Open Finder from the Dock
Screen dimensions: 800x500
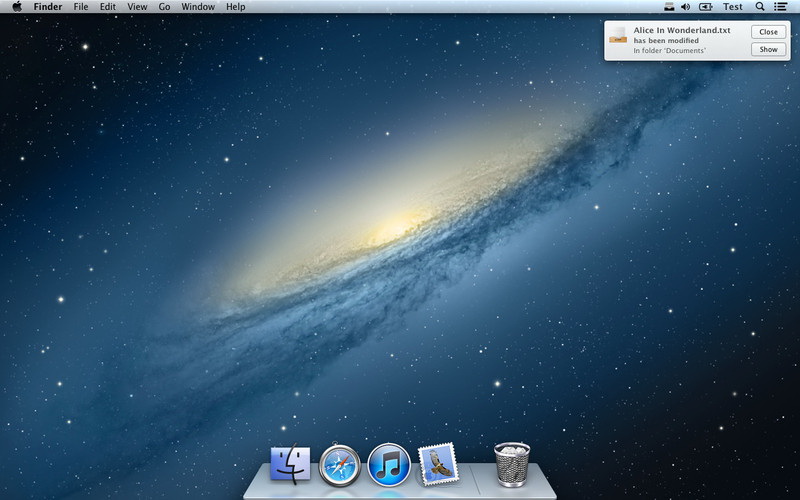pos(291,465)
